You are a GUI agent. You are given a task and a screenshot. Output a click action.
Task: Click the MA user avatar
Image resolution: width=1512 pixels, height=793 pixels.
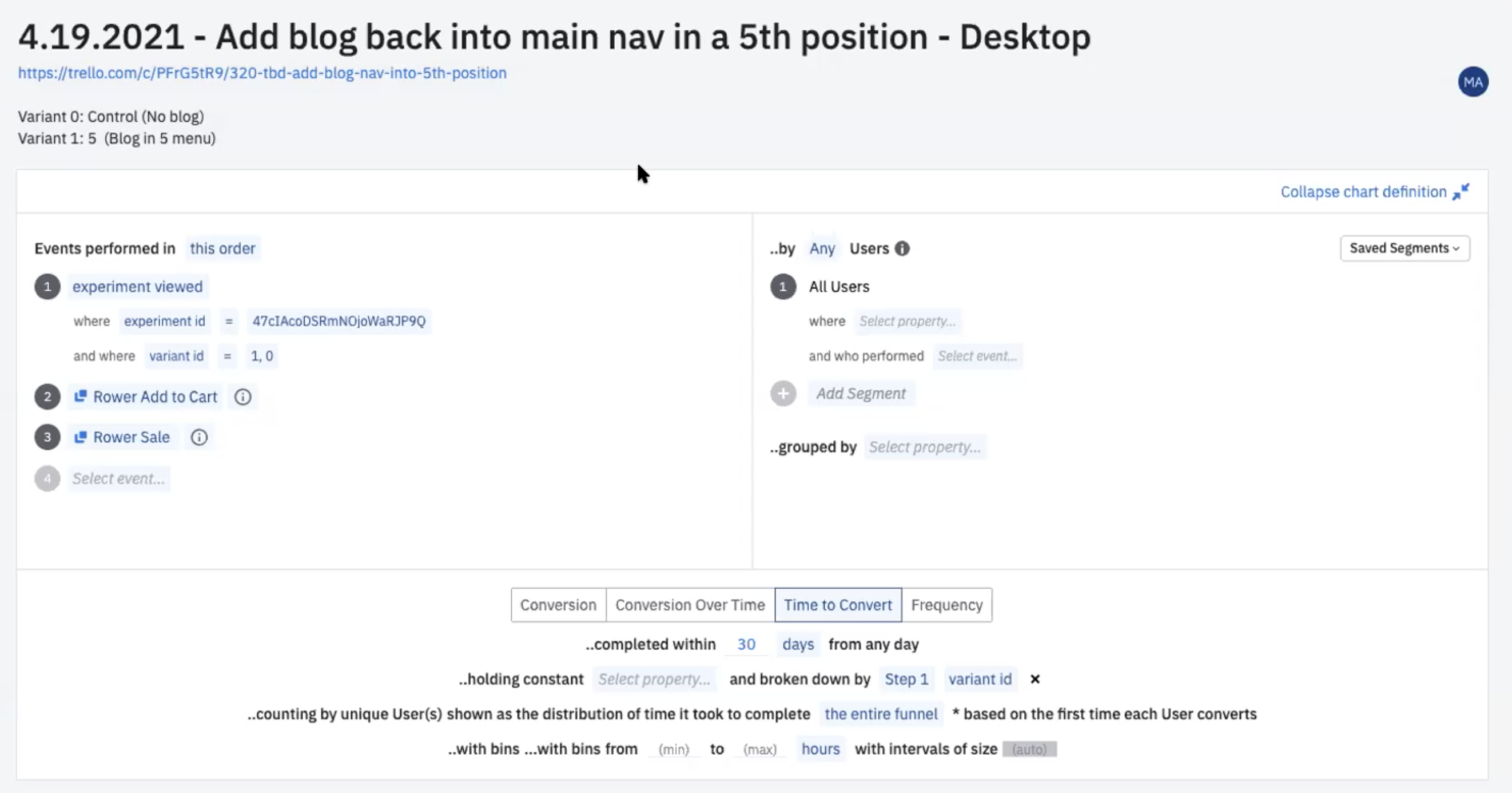(x=1473, y=82)
